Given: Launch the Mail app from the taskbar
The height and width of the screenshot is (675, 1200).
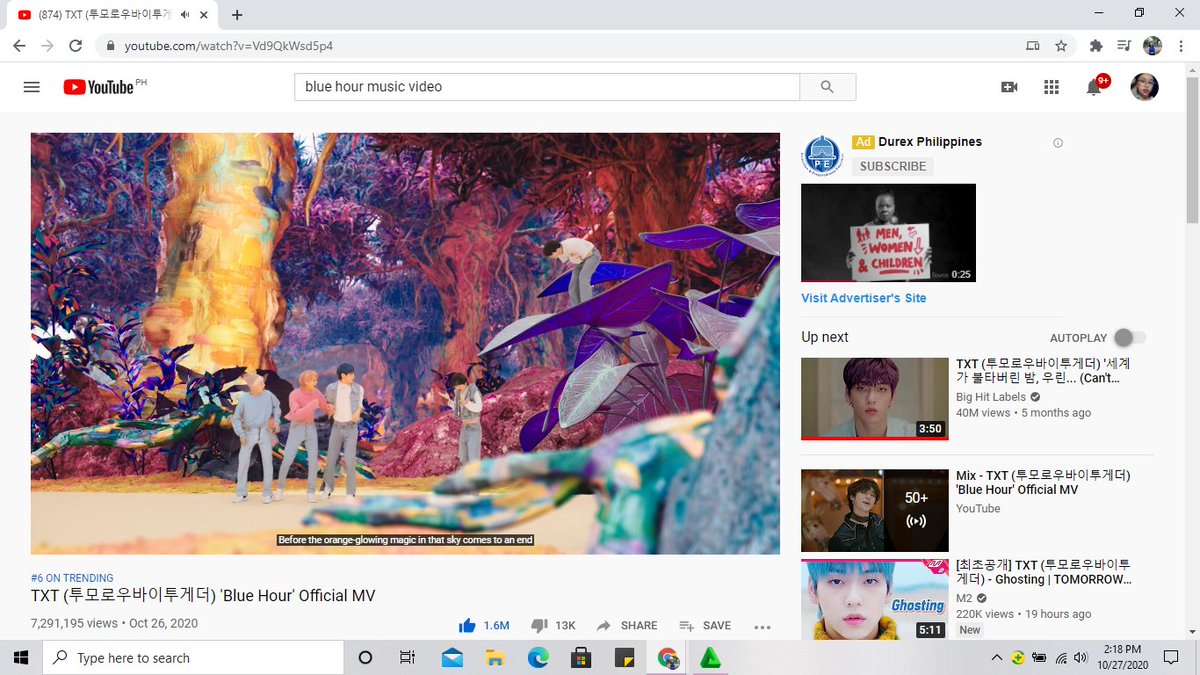Looking at the screenshot, I should pyautogui.click(x=451, y=658).
